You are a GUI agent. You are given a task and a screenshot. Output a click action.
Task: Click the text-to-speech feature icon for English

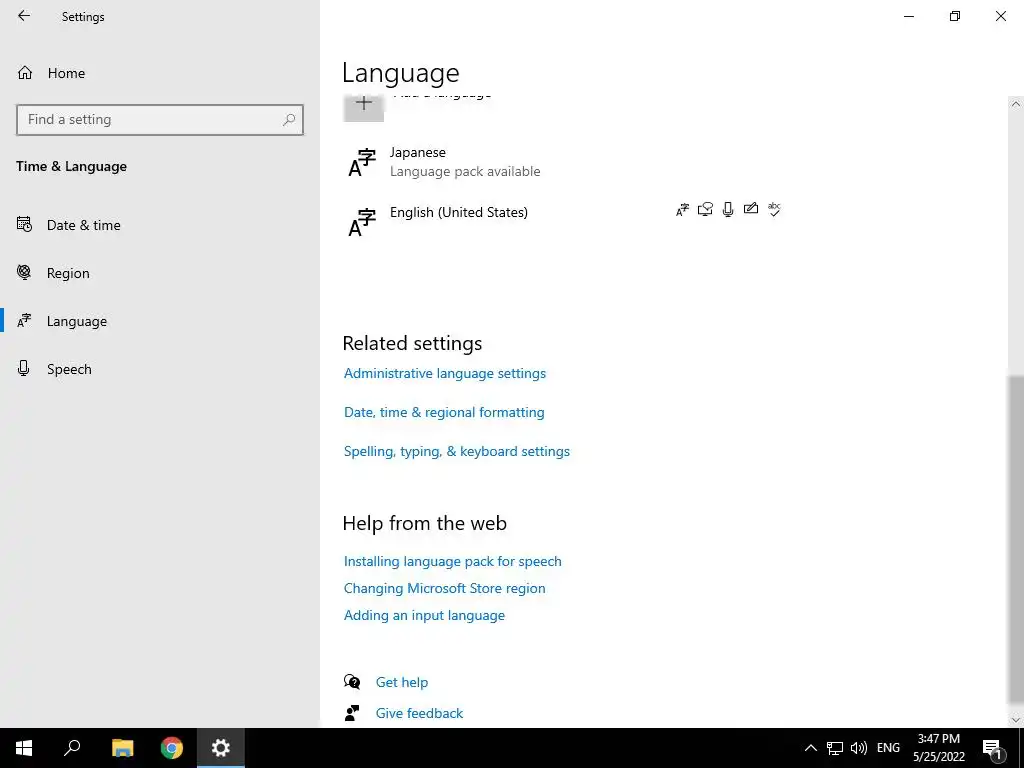click(x=705, y=209)
